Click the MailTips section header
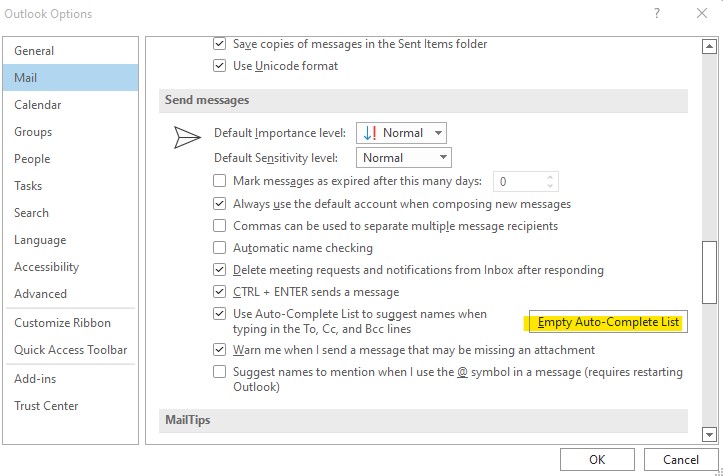Viewport: 723px width, 476px height. point(423,420)
